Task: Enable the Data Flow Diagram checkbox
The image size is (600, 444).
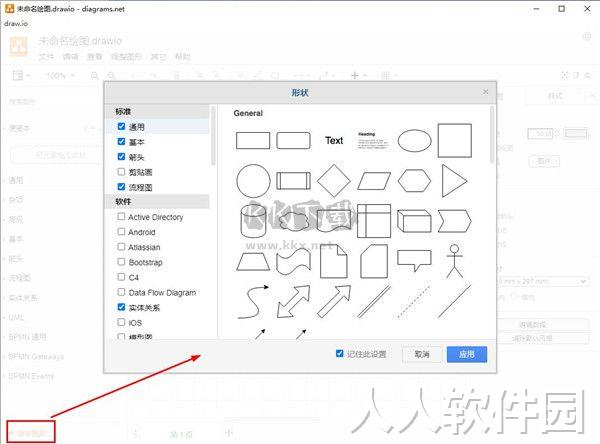Action: pos(121,292)
